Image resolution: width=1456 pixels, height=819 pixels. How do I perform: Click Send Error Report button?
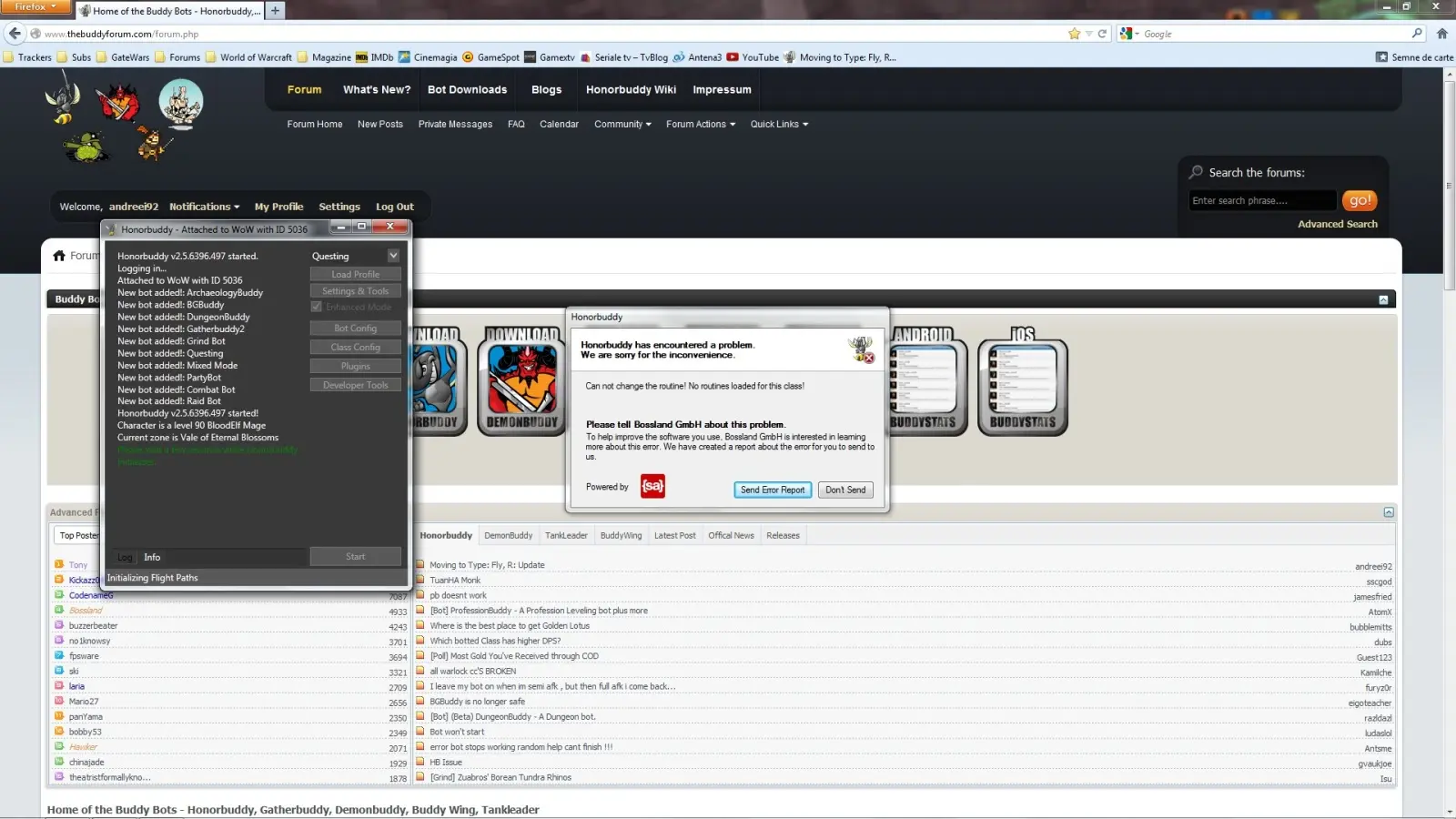[x=773, y=490]
